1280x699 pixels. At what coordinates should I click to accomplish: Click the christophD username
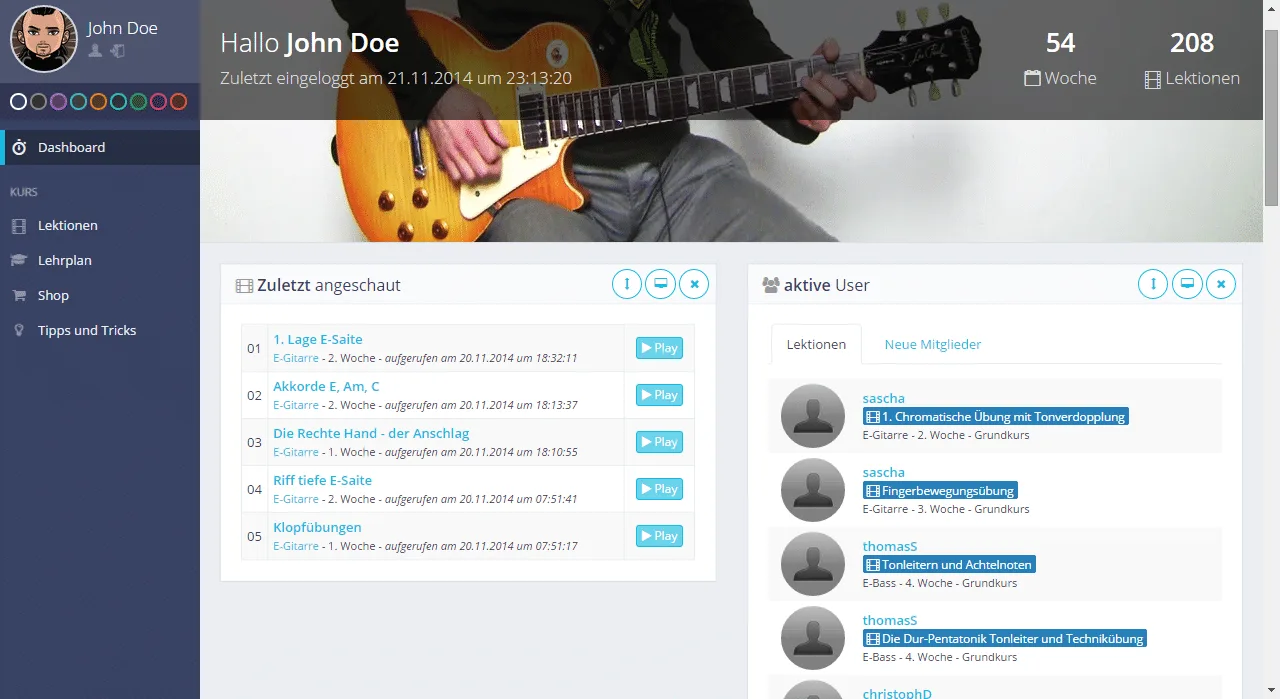pos(897,693)
